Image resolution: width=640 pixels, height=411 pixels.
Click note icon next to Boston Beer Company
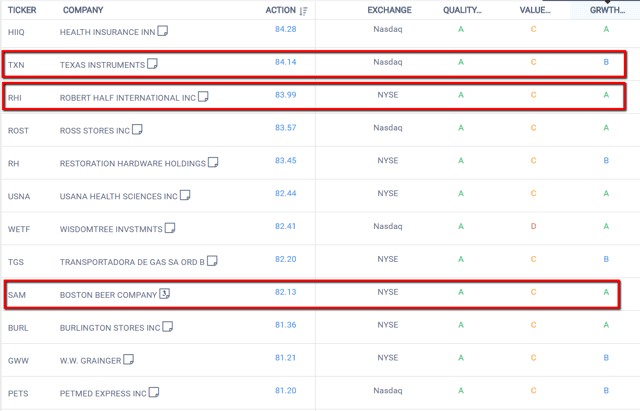[x=165, y=294]
